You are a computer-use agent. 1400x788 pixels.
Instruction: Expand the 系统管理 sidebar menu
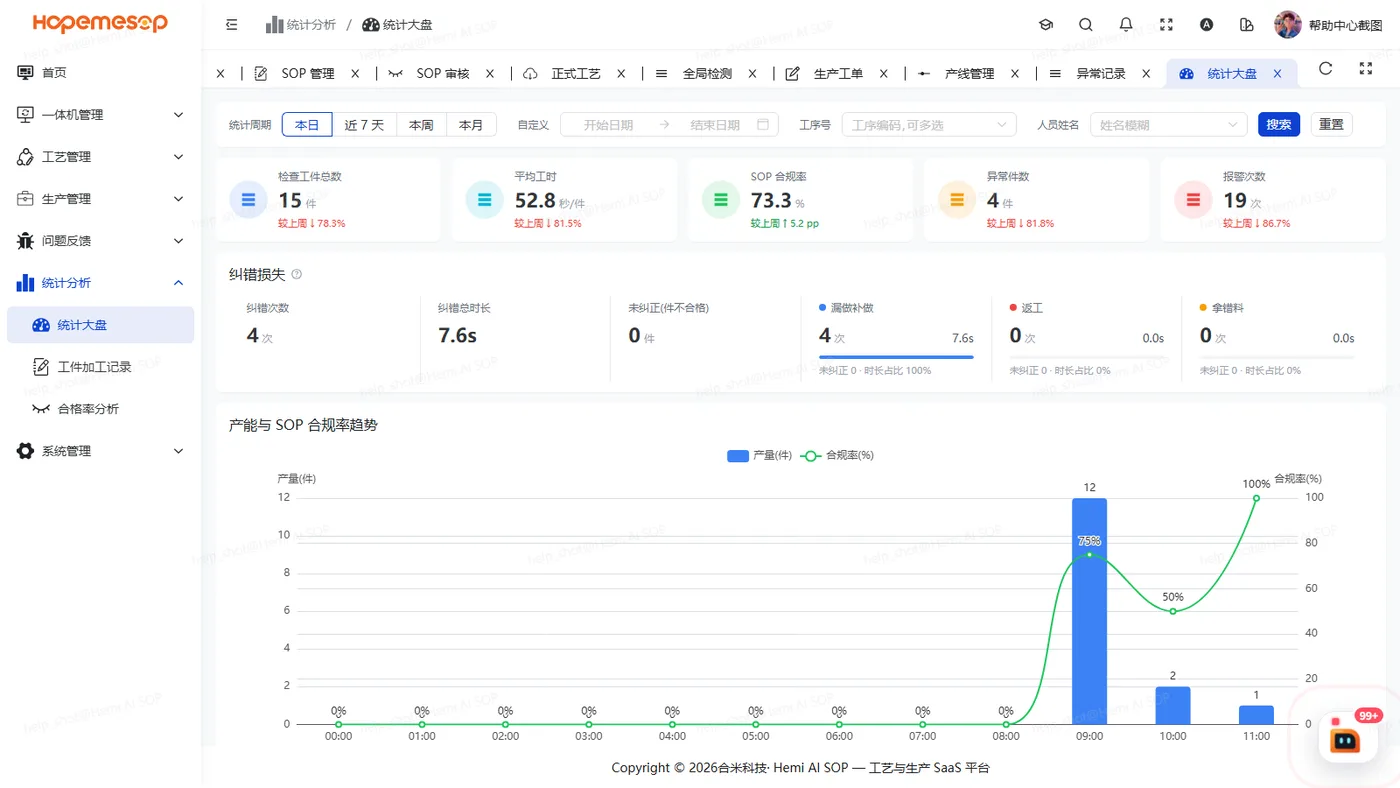click(x=101, y=451)
